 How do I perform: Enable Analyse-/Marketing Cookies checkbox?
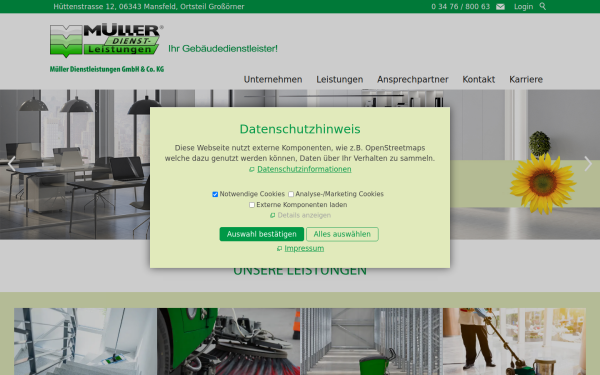coord(291,194)
